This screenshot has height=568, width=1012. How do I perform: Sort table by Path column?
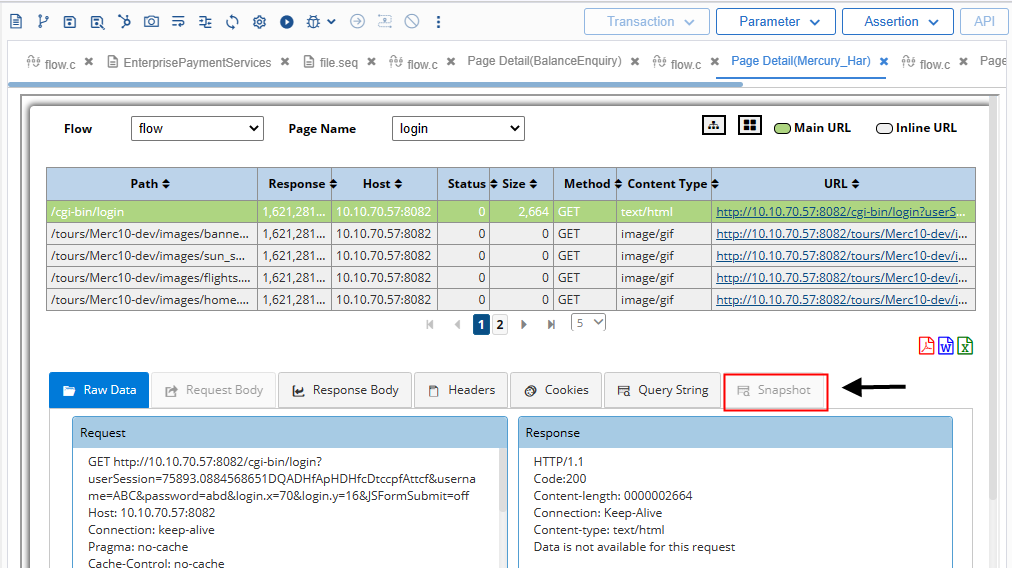click(x=166, y=184)
